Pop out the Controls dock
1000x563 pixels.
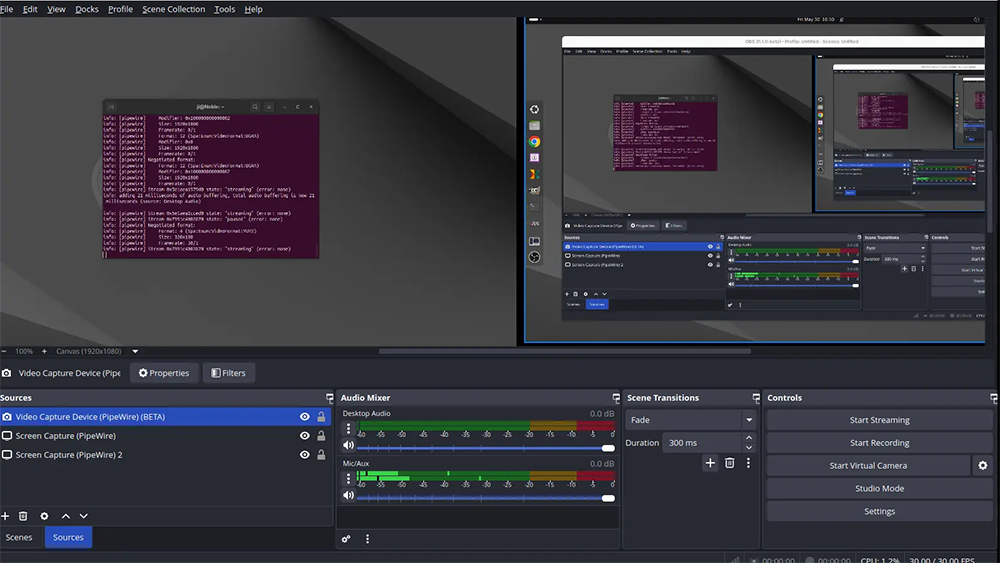click(x=993, y=398)
